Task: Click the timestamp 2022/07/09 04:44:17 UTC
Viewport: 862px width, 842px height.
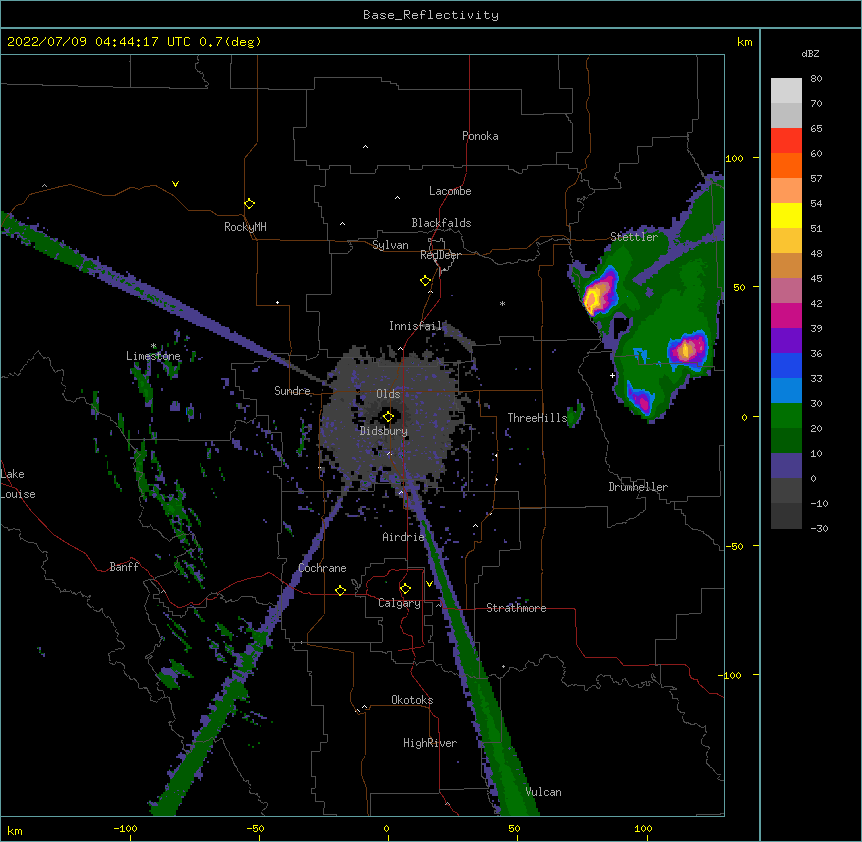Action: point(99,42)
